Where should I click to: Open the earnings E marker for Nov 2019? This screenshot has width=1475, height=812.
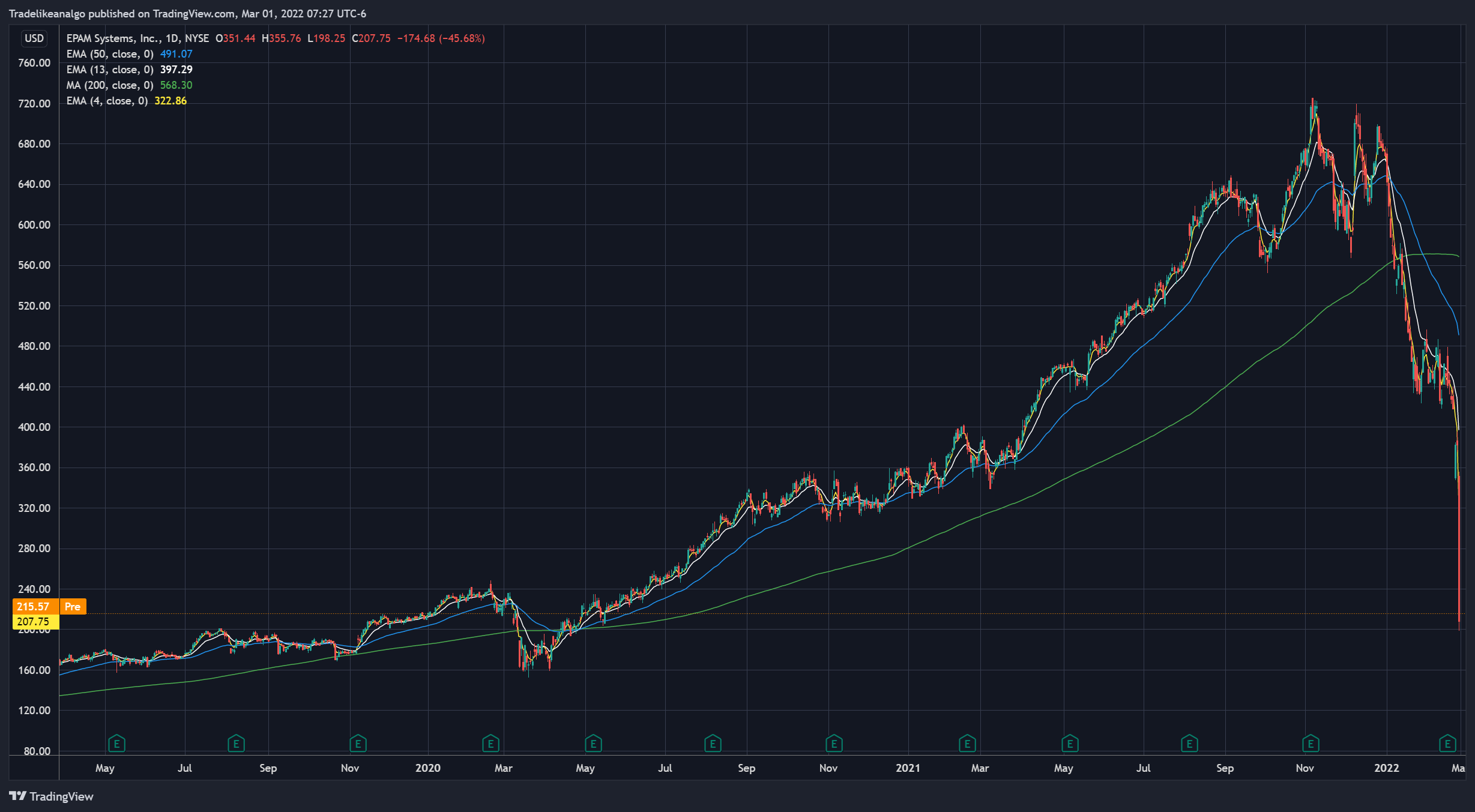[358, 744]
